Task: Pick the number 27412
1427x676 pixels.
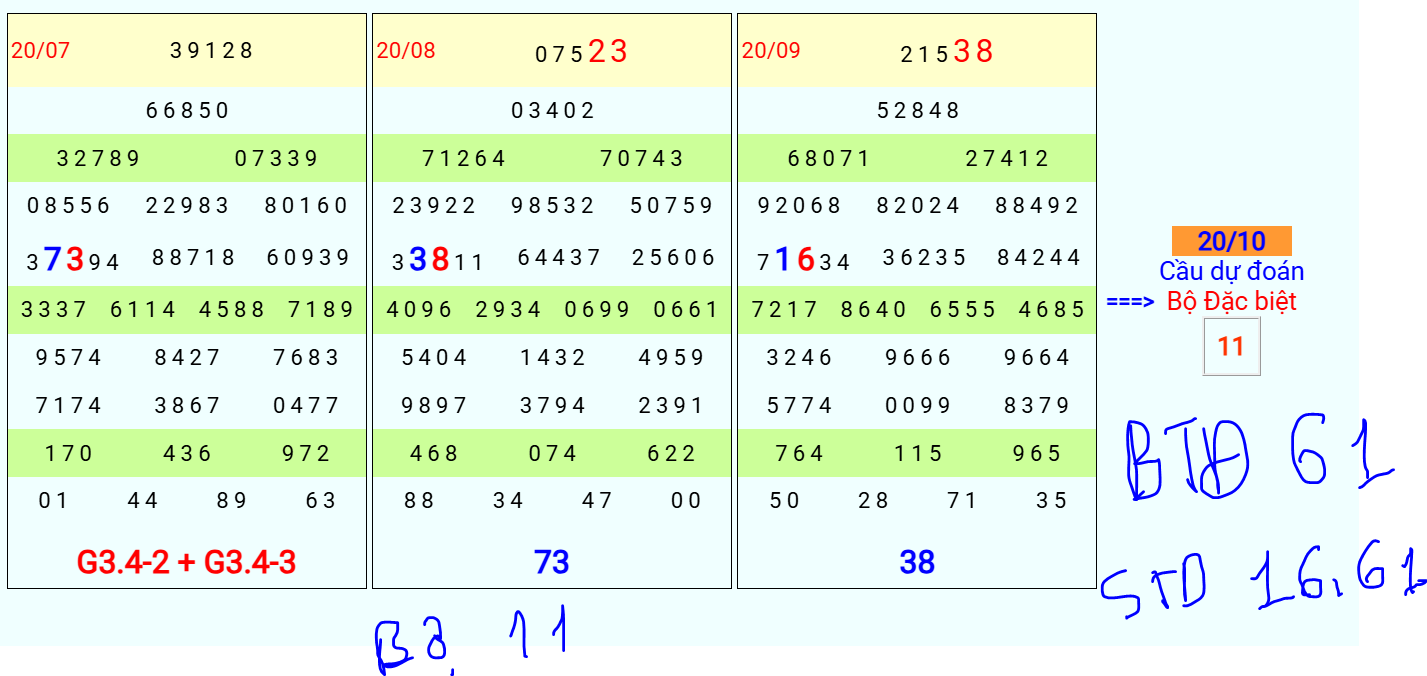Action: pyautogui.click(x=1008, y=158)
